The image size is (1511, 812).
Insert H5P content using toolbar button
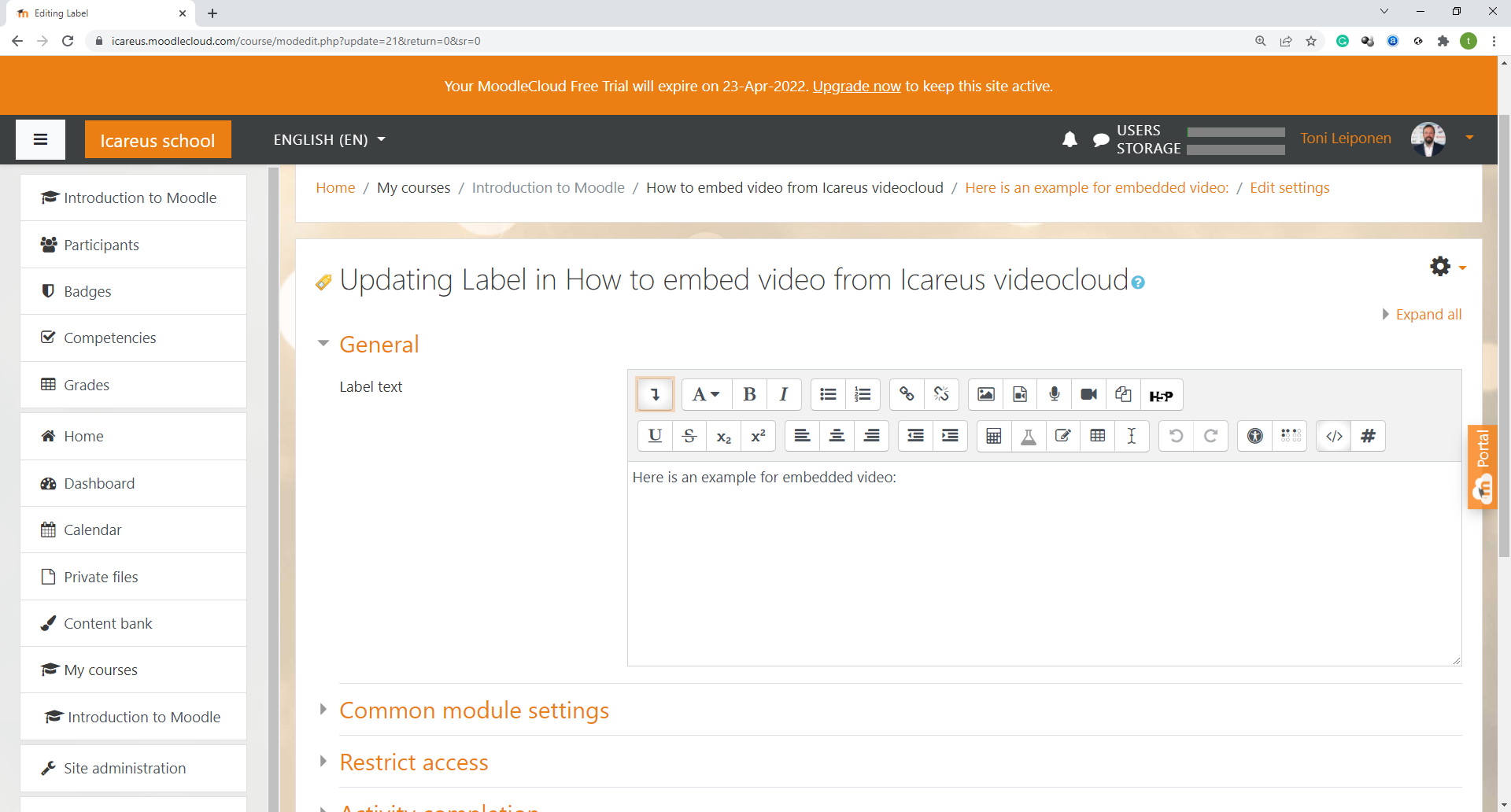click(1161, 396)
